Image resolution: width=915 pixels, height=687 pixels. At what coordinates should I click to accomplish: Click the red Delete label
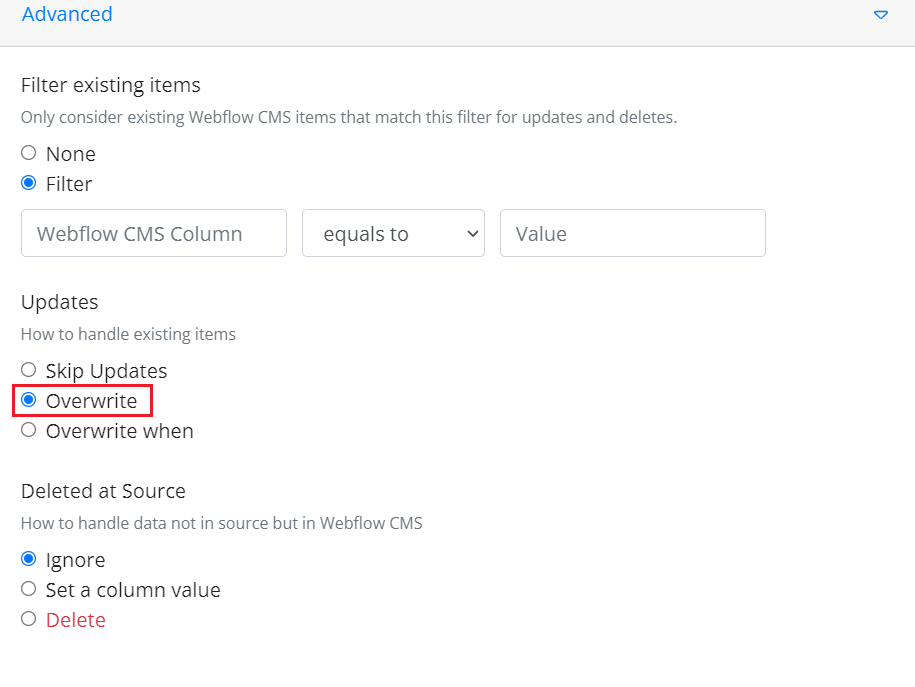pos(76,620)
